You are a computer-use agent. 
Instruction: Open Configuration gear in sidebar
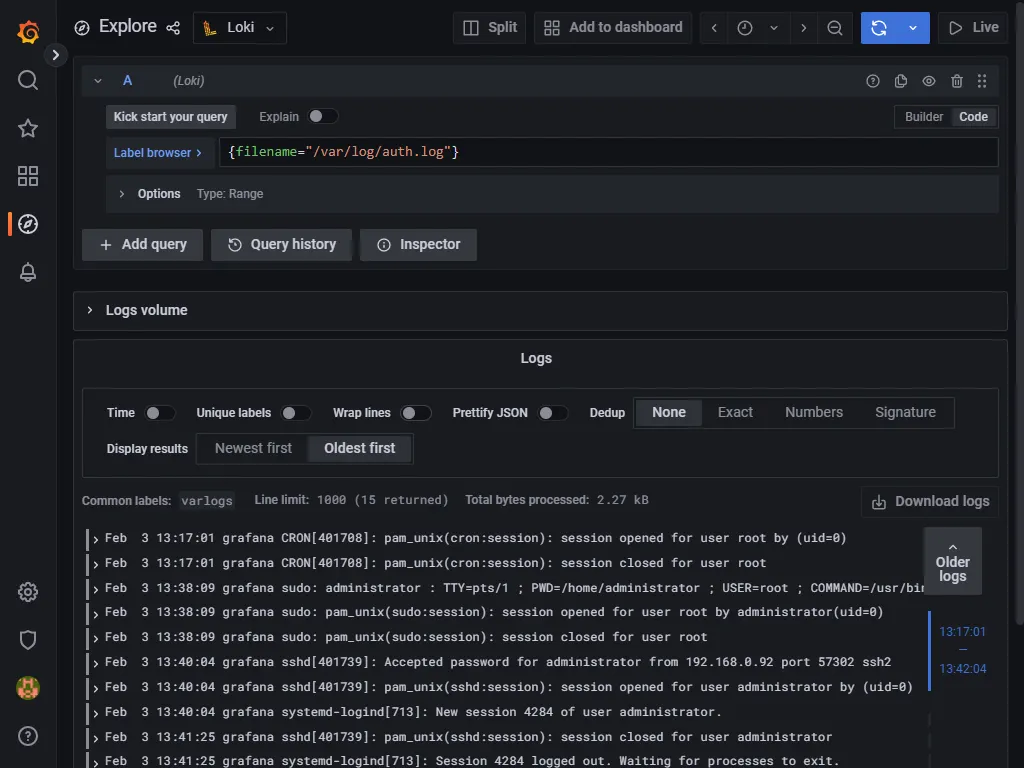[27, 592]
